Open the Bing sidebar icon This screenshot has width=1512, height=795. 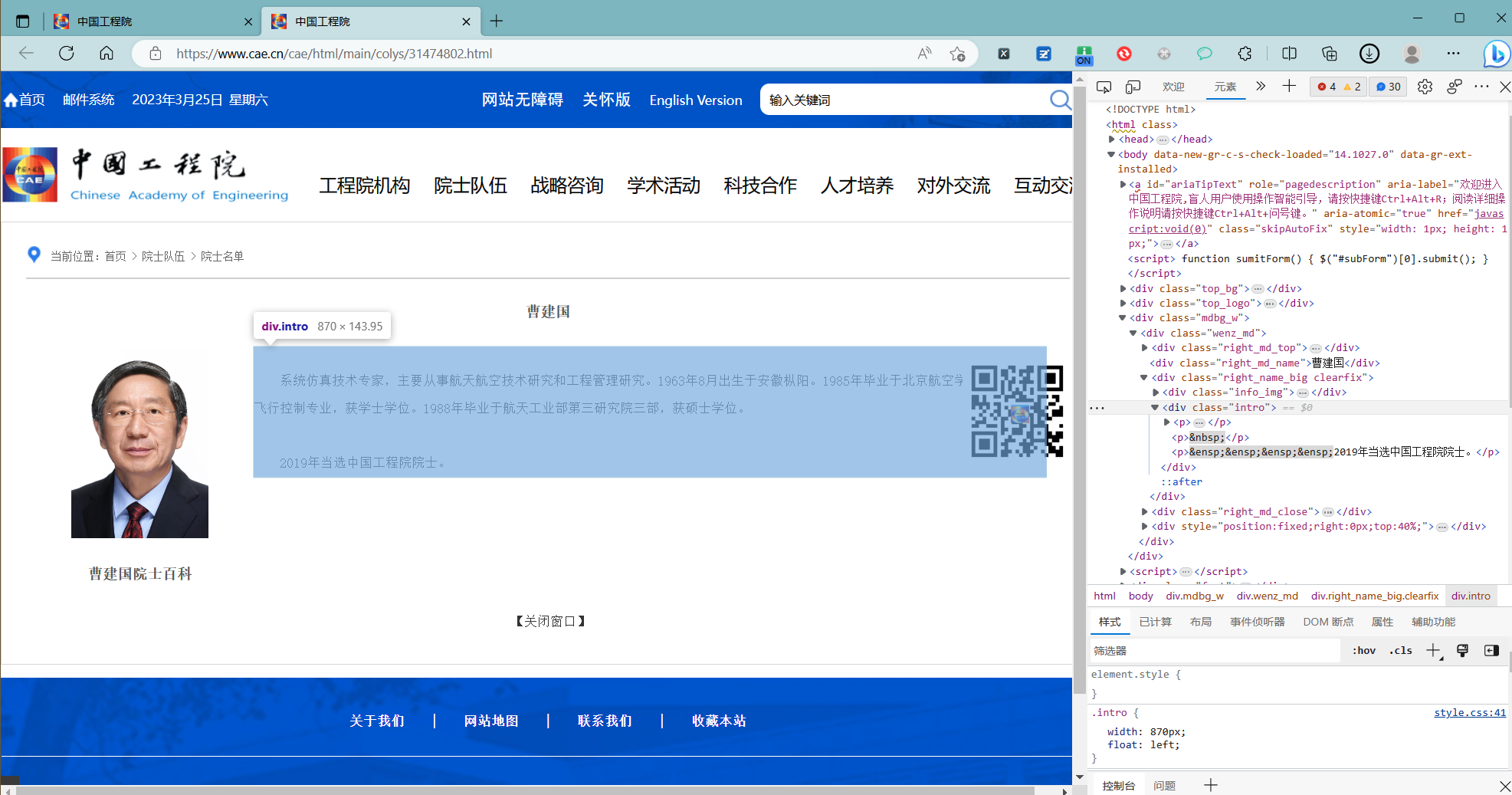pyautogui.click(x=1496, y=54)
